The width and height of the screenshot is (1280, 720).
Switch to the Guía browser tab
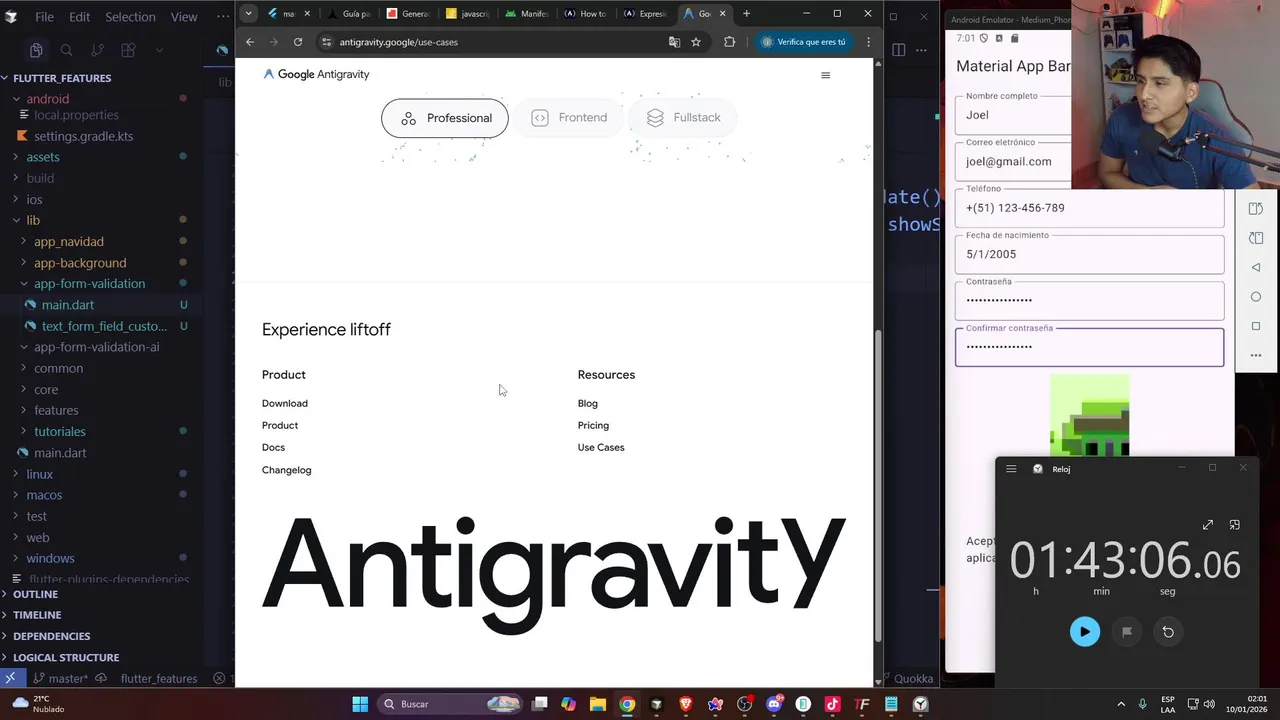[349, 13]
